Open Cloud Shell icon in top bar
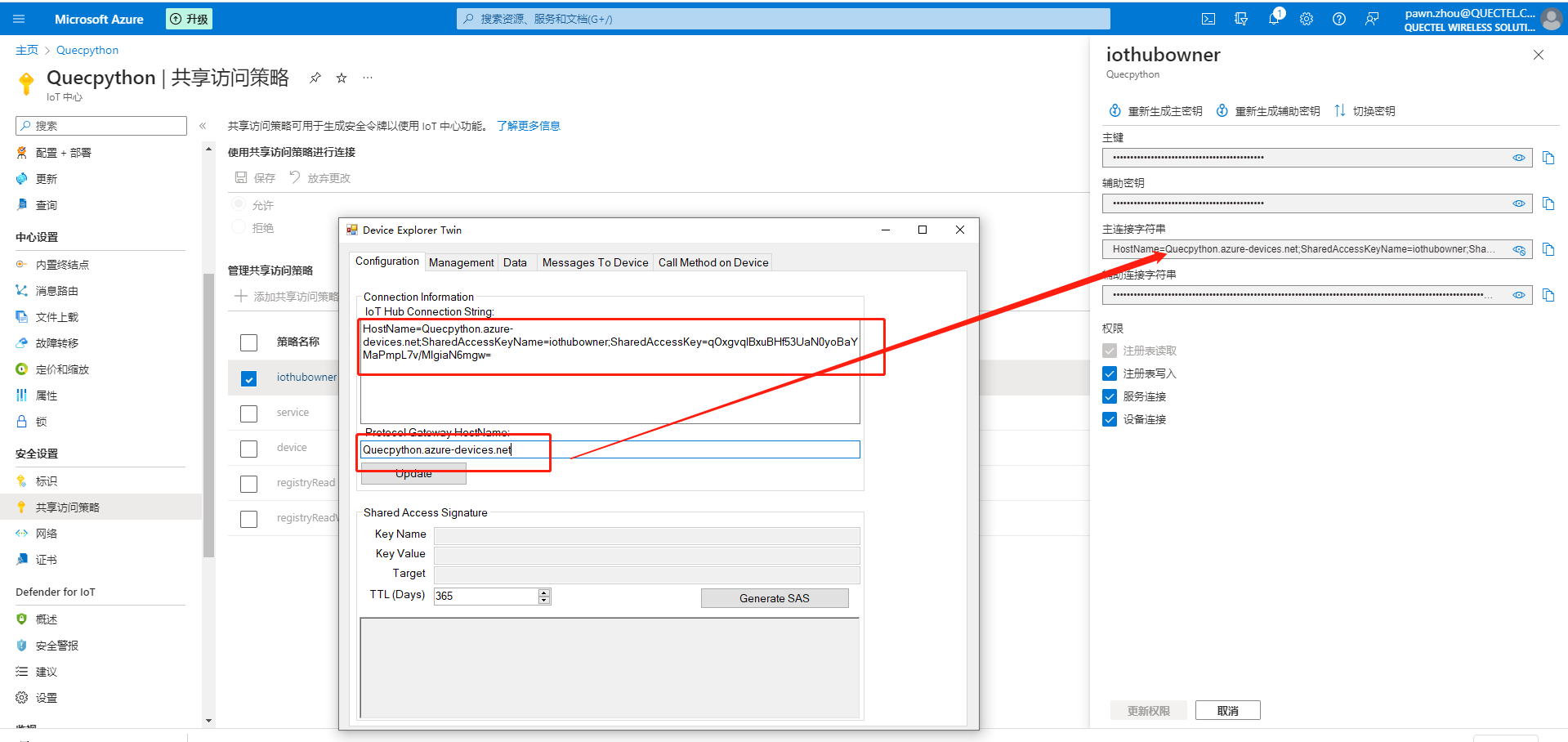Image resolution: width=1568 pixels, height=742 pixels. [x=1208, y=19]
